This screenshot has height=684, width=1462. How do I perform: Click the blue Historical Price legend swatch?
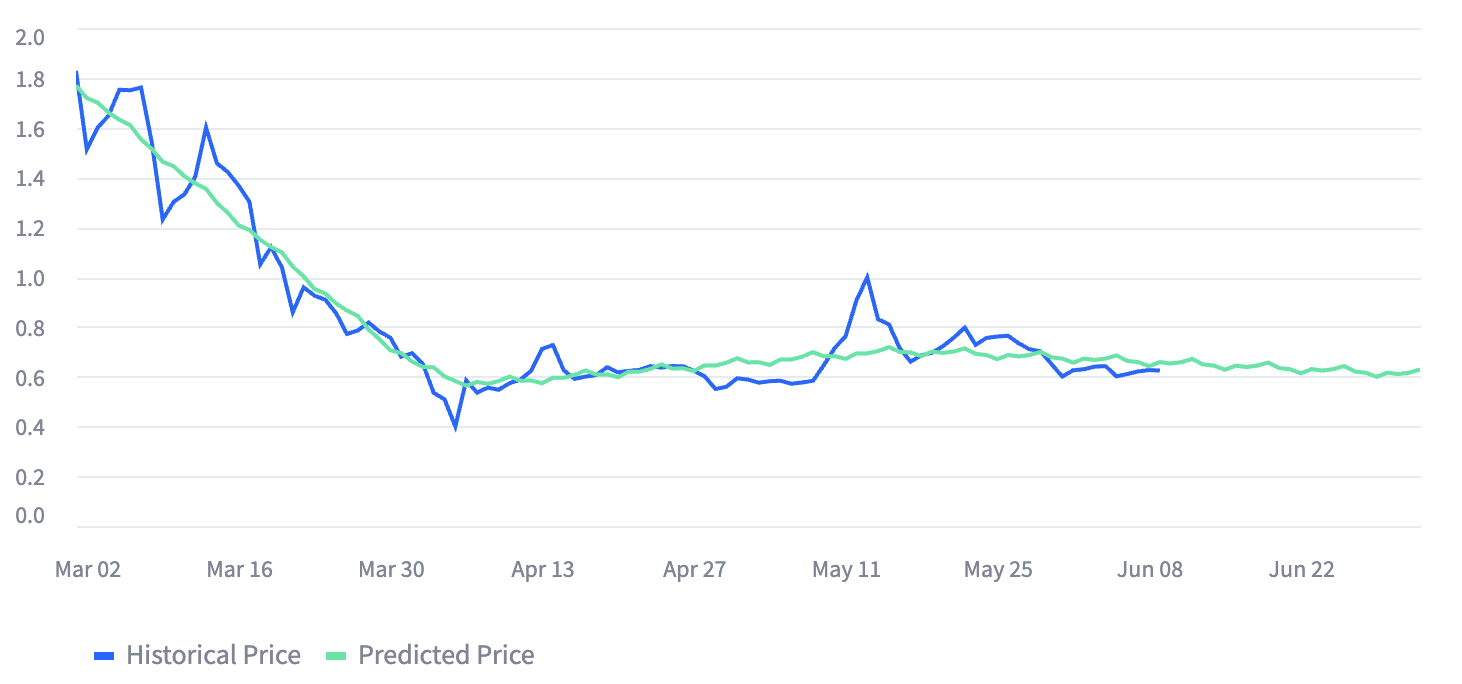tap(105, 656)
